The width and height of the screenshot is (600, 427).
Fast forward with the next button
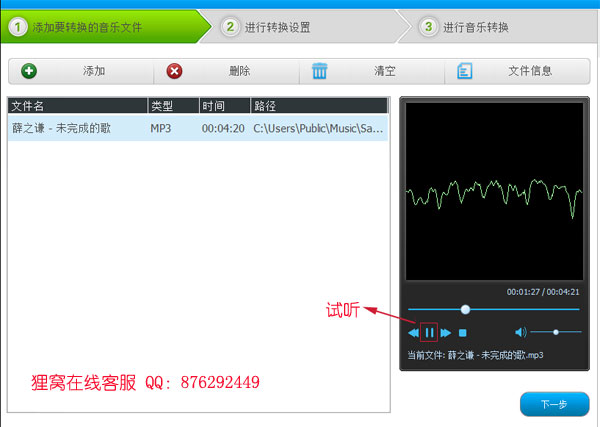coord(445,333)
